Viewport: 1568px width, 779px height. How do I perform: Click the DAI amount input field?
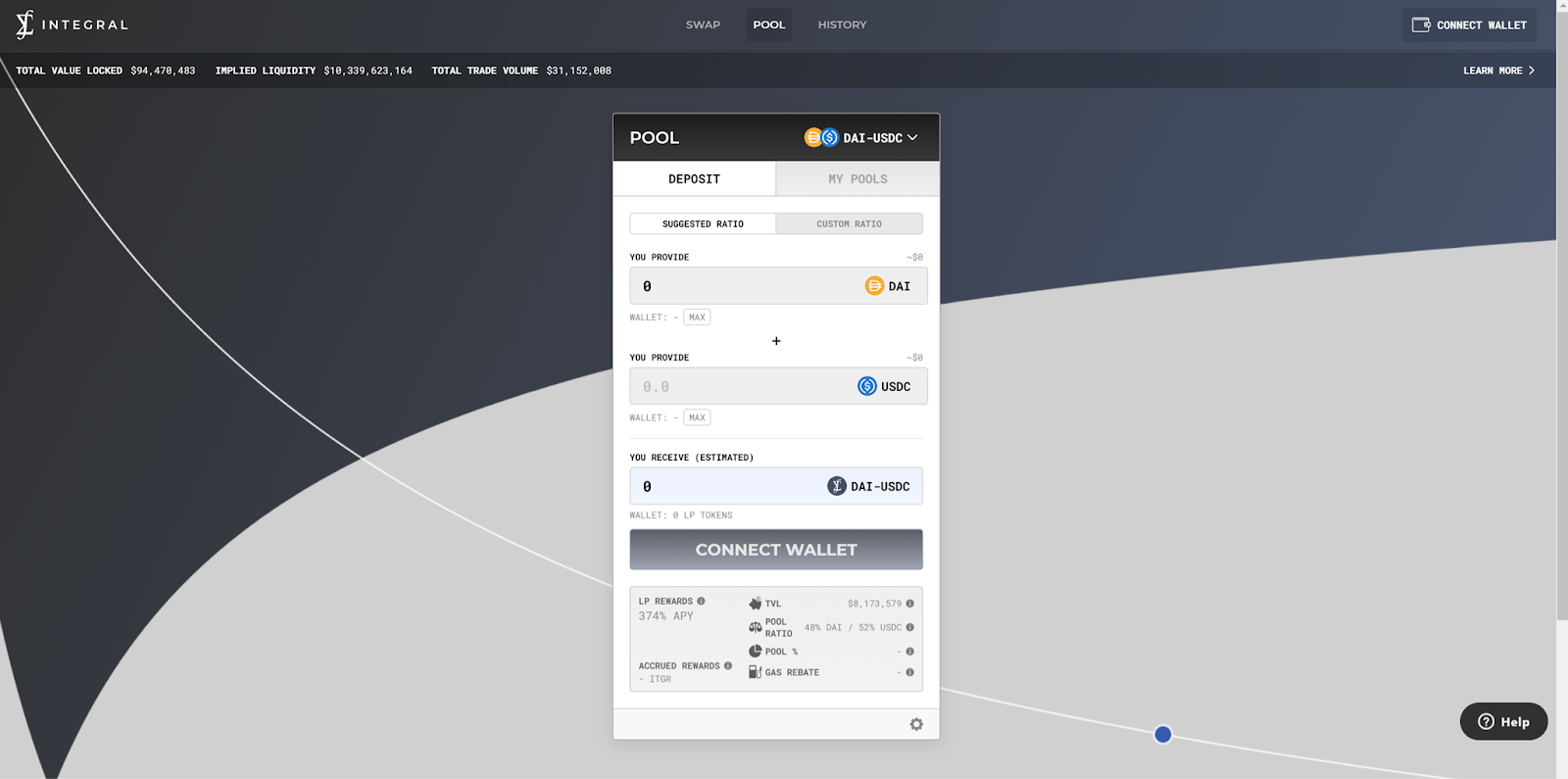[x=778, y=286]
